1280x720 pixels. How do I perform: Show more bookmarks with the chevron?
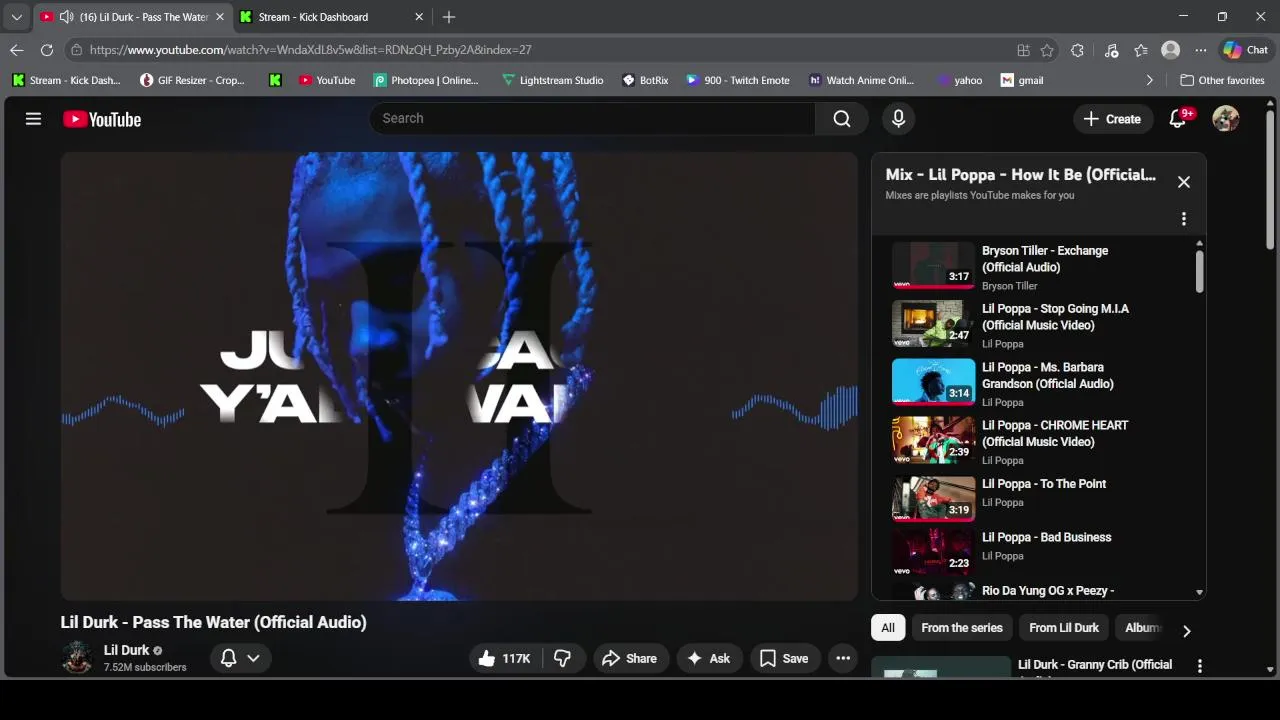tap(1149, 80)
